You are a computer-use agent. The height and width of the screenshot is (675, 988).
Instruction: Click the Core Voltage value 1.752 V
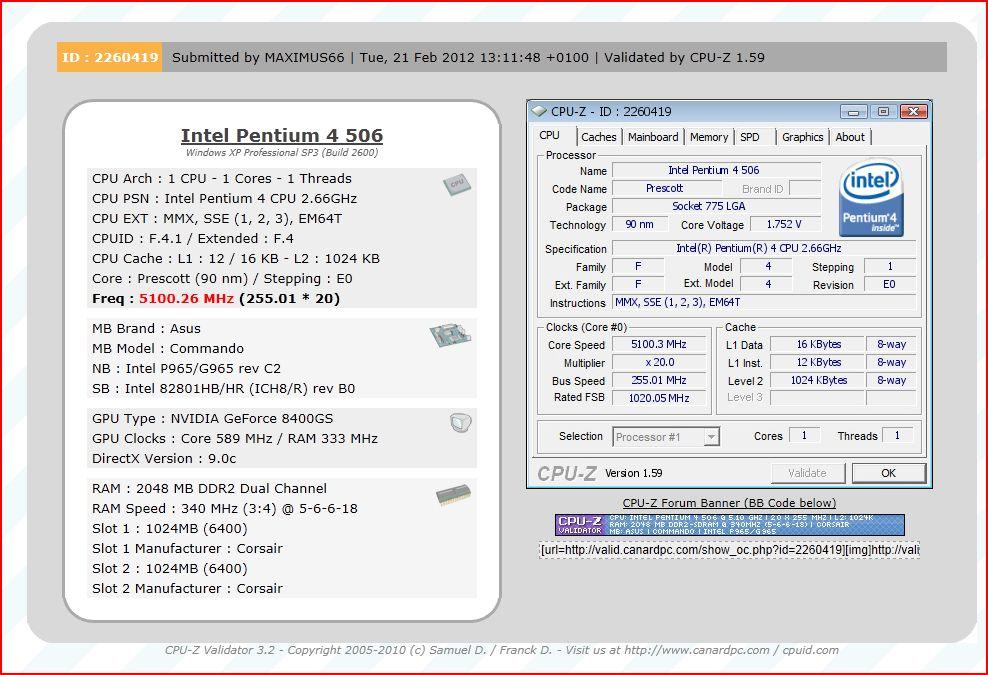click(784, 224)
